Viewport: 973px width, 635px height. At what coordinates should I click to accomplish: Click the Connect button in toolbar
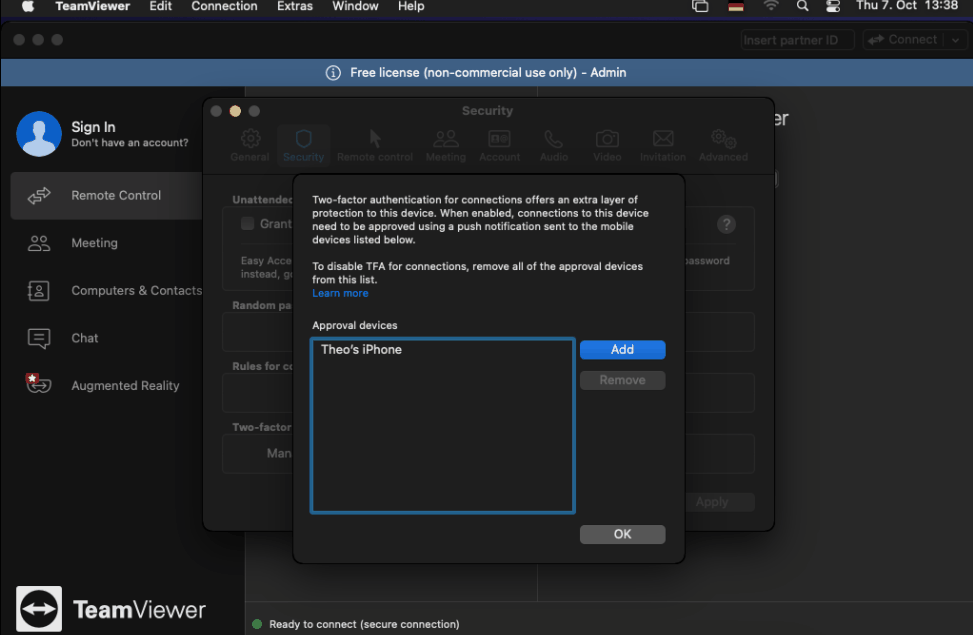pyautogui.click(x=904, y=40)
